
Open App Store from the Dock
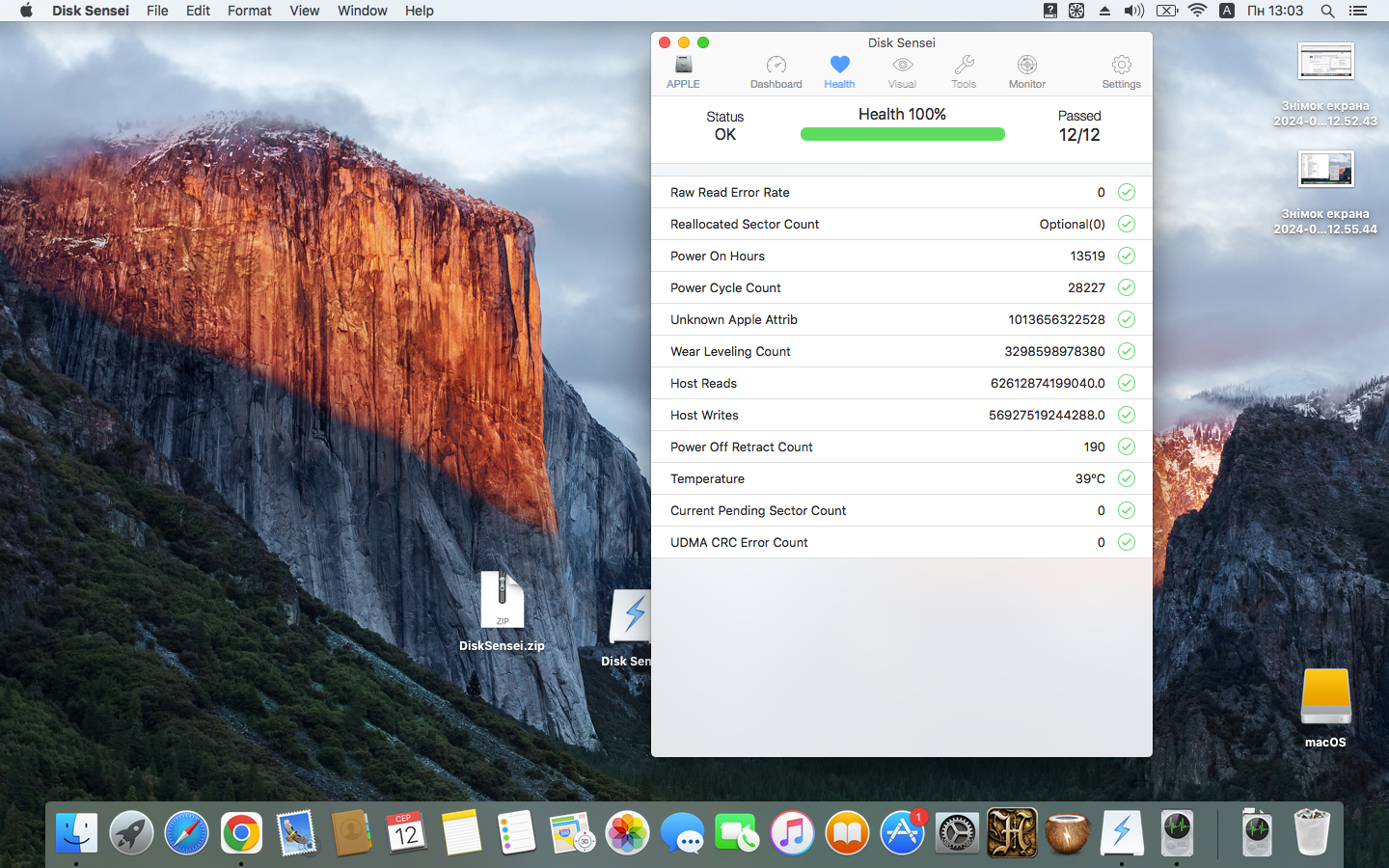point(902,832)
